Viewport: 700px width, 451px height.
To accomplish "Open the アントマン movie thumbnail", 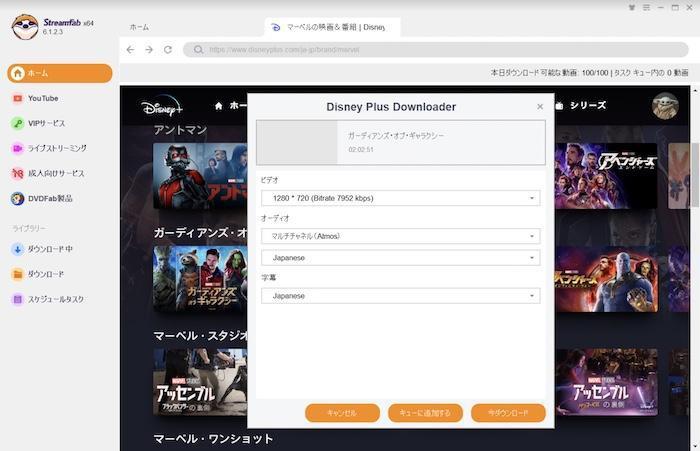I will point(200,176).
